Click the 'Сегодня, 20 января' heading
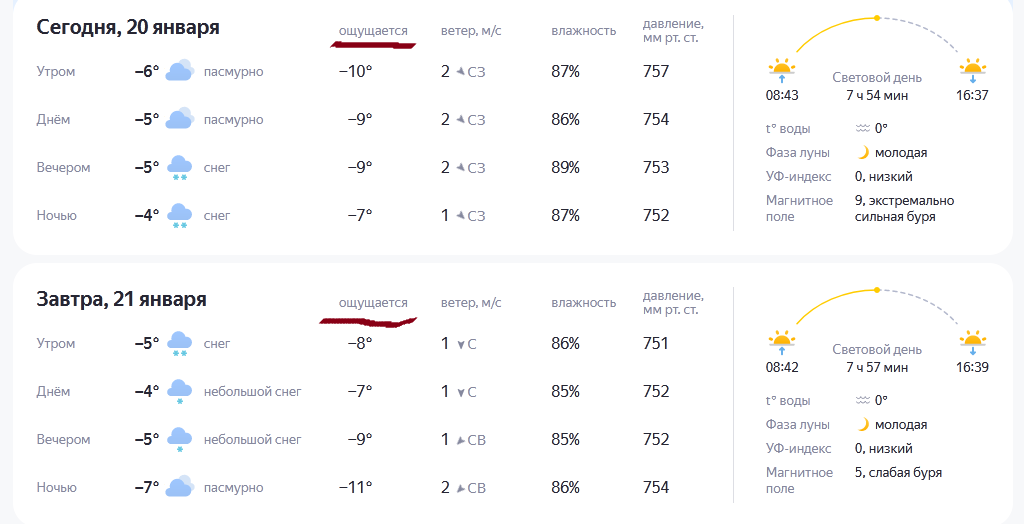Viewport: 1024px width, 524px height. coord(128,27)
